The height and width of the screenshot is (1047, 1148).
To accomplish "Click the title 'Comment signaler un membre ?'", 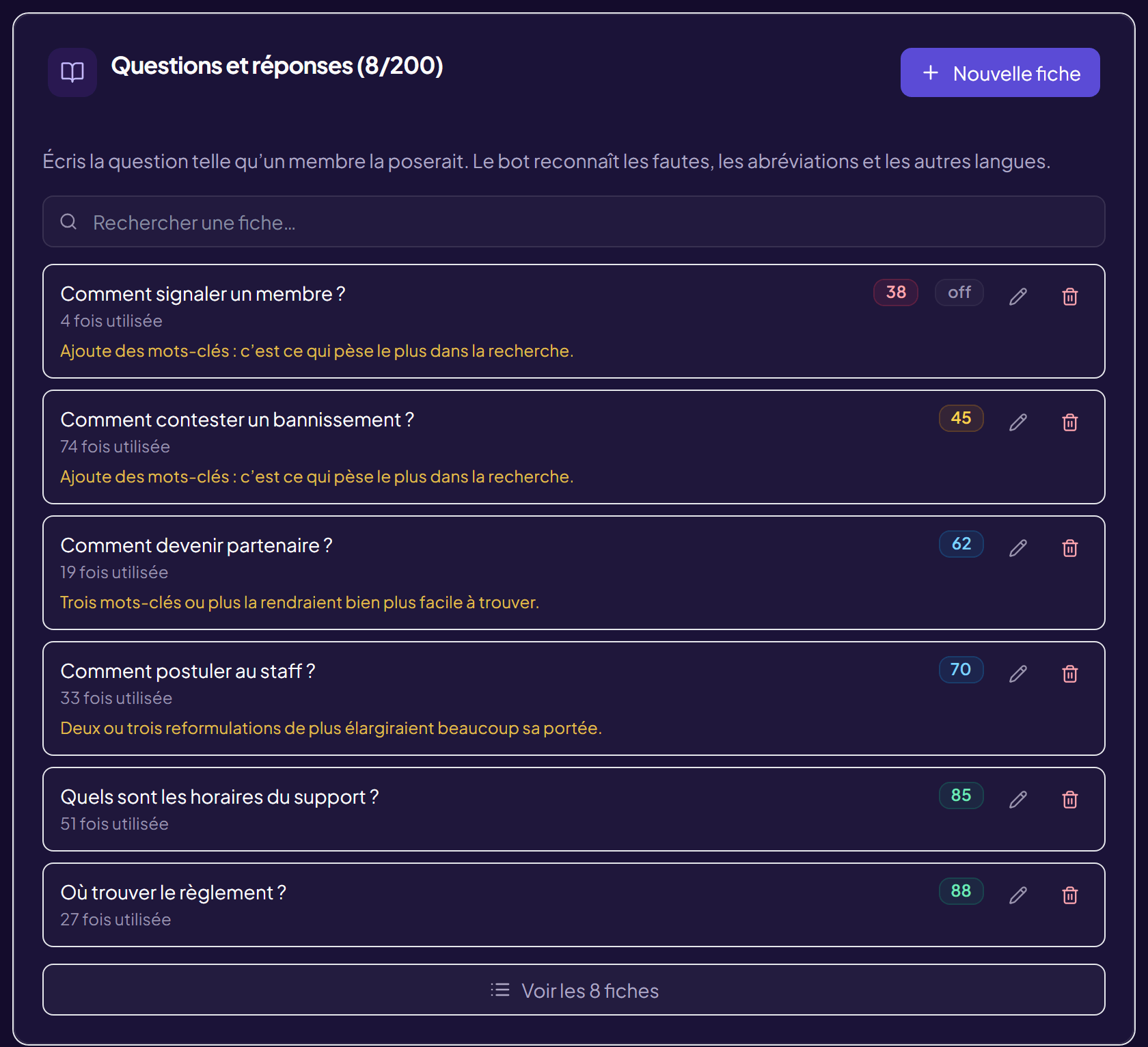I will (x=203, y=294).
